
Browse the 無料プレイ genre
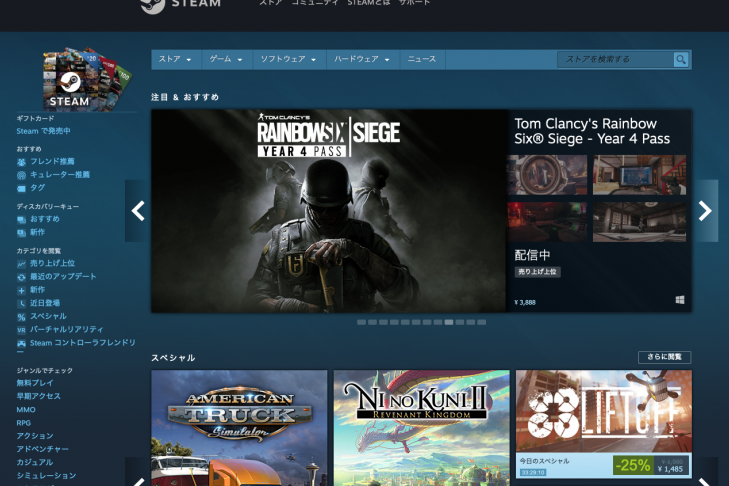[35, 383]
